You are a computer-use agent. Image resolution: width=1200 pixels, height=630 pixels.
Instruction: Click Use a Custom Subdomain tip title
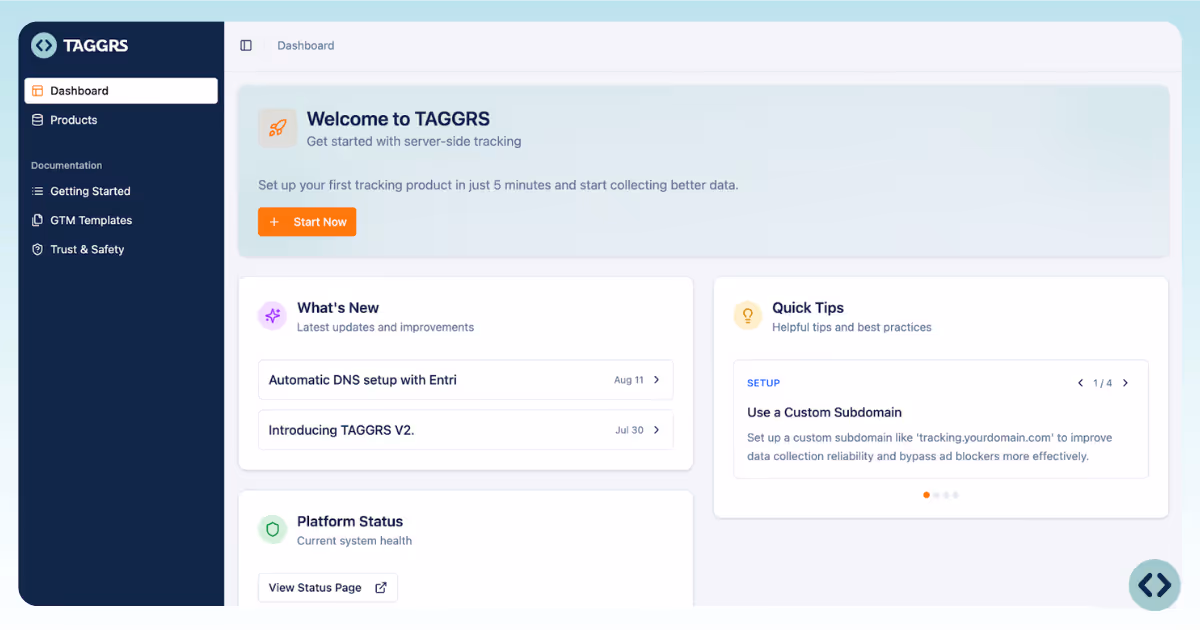point(825,412)
